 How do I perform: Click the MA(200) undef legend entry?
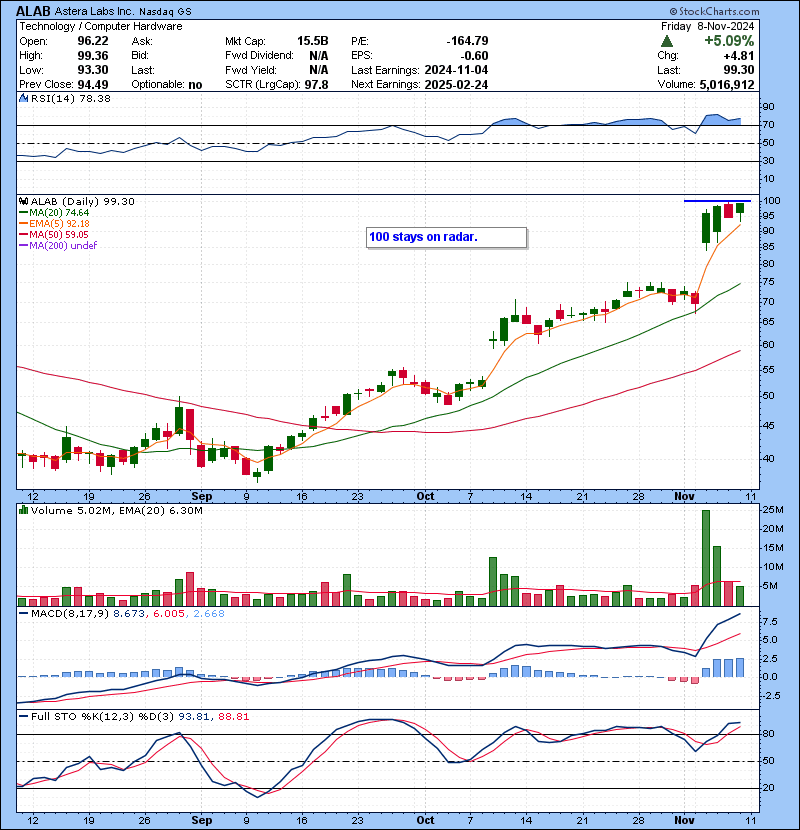point(58,245)
